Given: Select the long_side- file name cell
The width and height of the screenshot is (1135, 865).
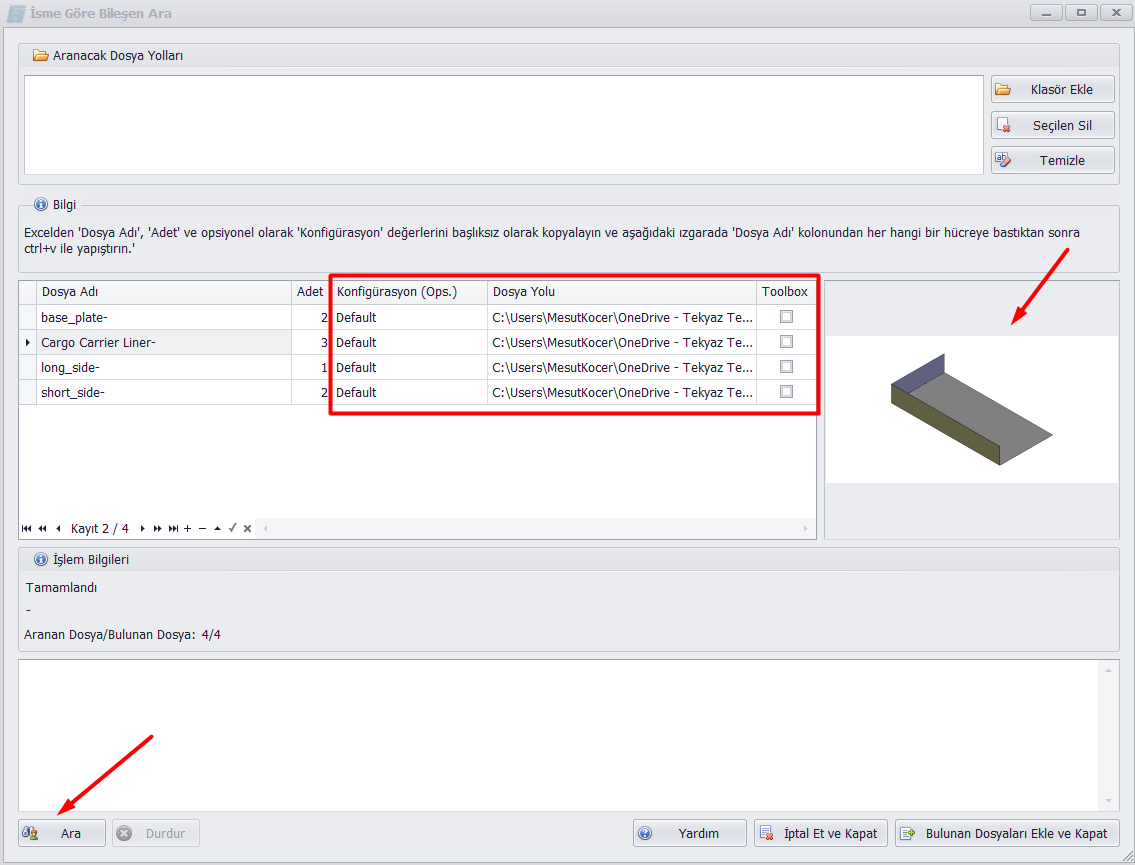Looking at the screenshot, I should (x=164, y=367).
